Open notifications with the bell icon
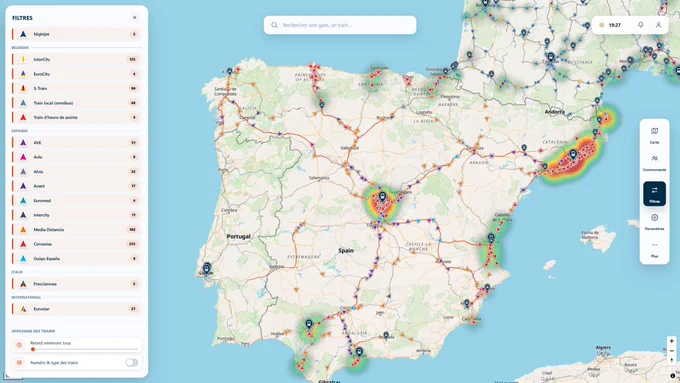This screenshot has height=383, width=680. click(x=641, y=25)
